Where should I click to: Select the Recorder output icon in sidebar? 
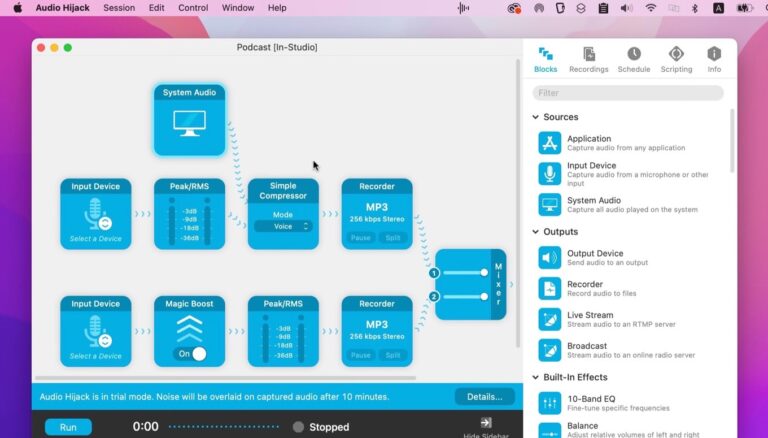coord(550,289)
